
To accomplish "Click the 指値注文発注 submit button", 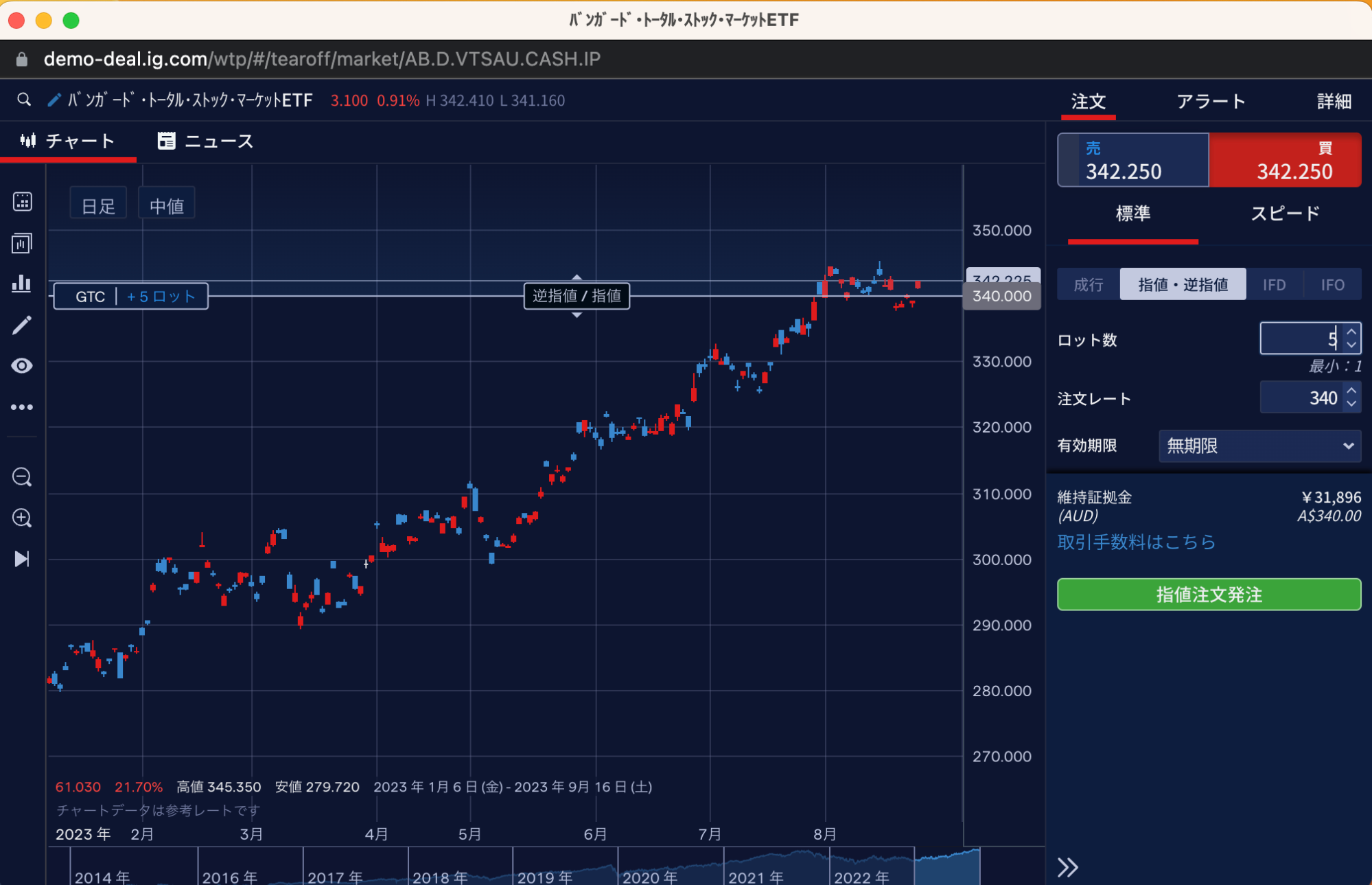I will point(1209,595).
